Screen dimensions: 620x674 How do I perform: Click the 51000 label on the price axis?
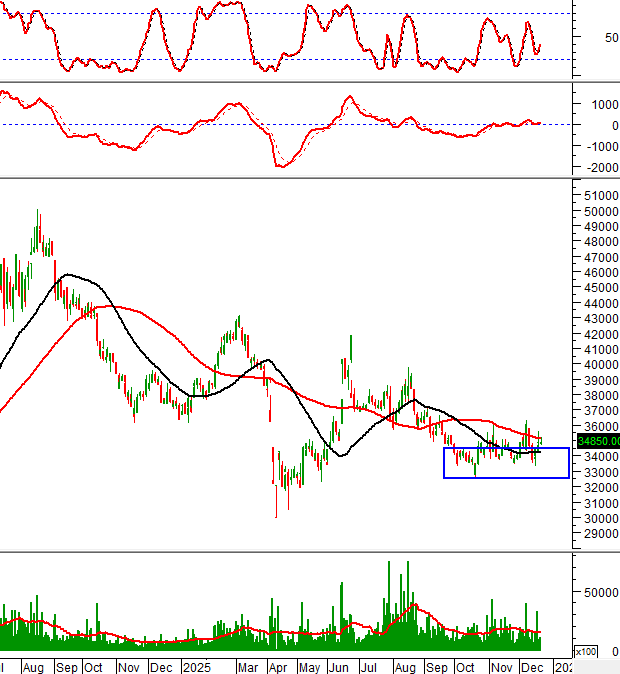pos(600,195)
